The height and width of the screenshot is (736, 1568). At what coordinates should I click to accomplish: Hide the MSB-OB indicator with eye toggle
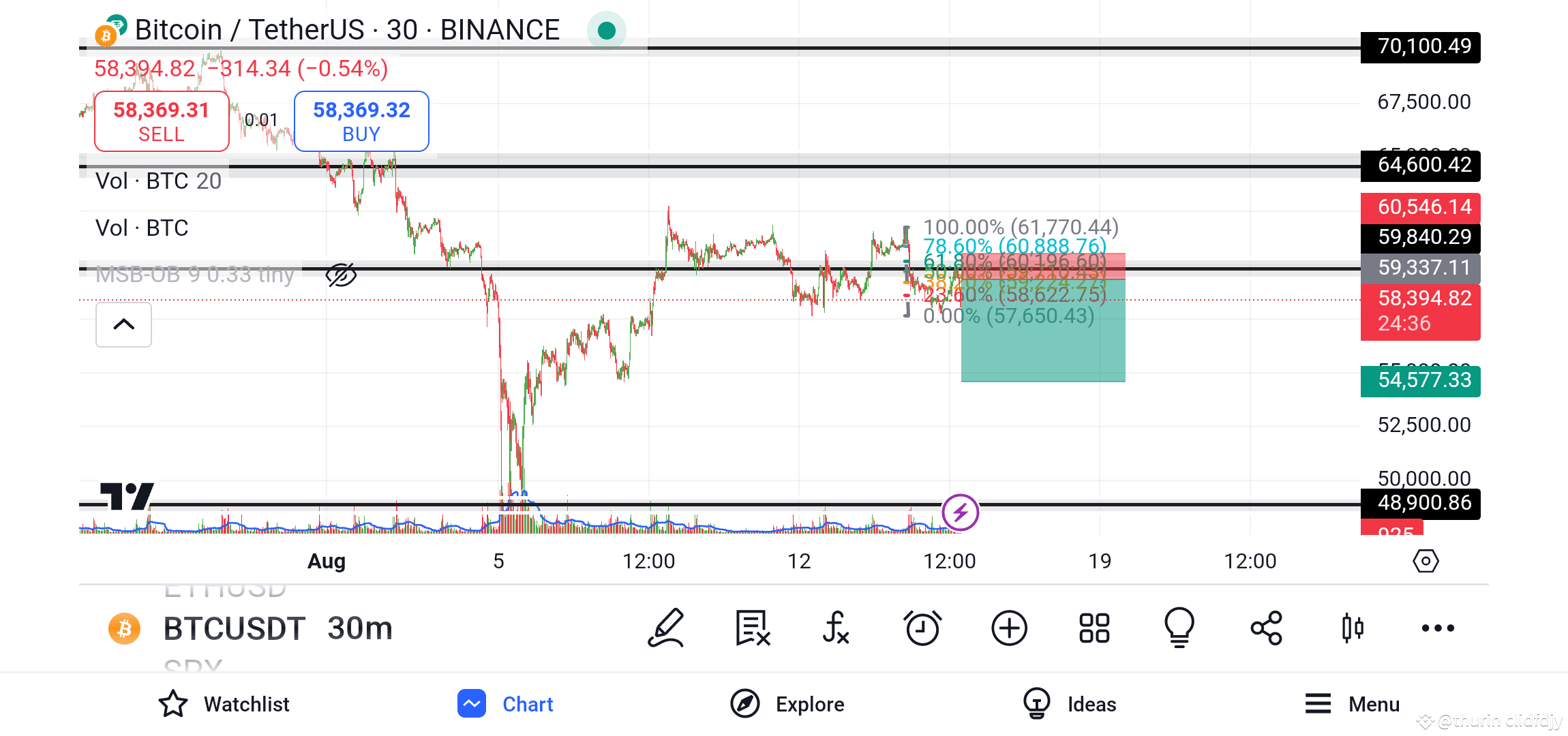tap(341, 274)
